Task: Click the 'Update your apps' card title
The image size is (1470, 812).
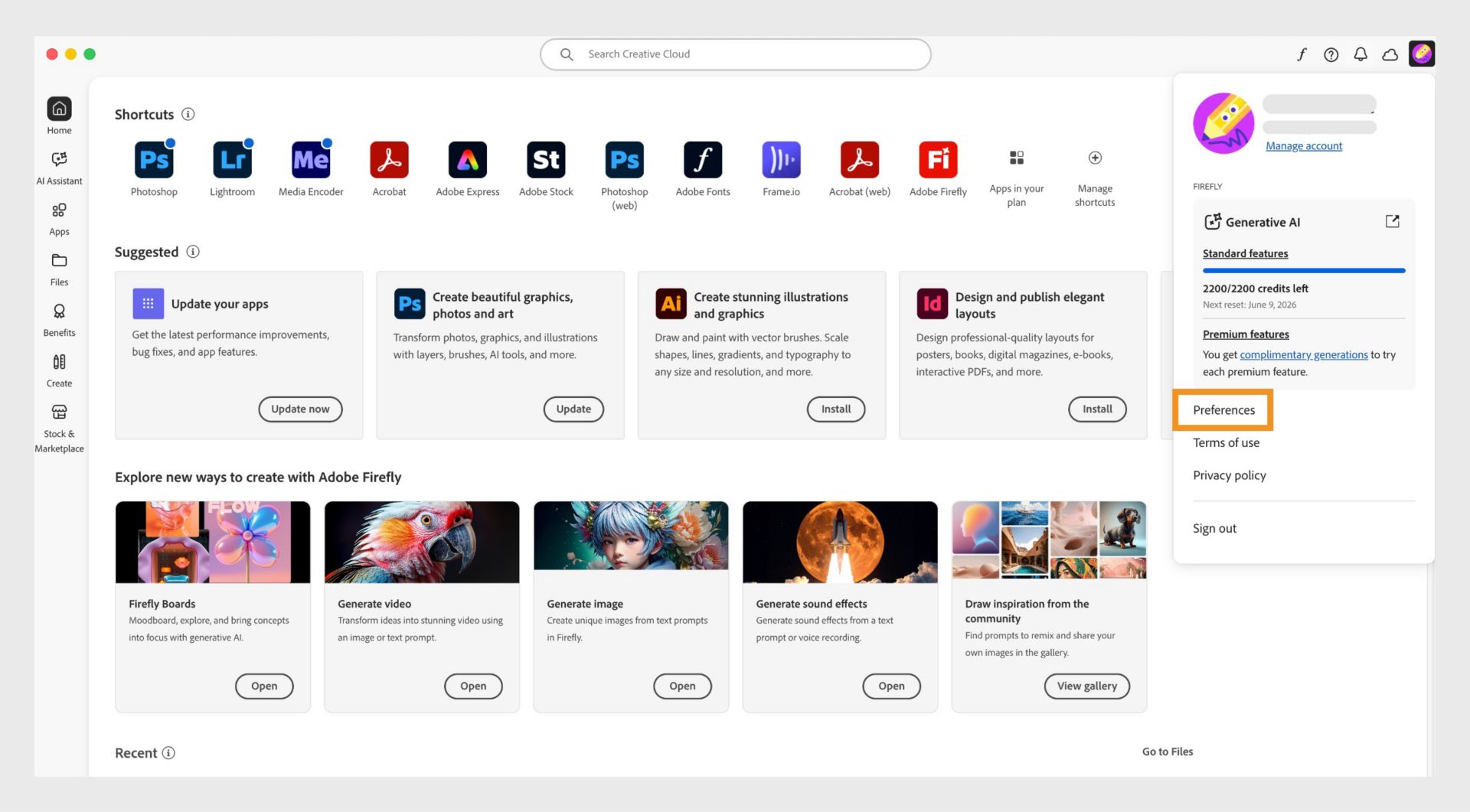Action: [220, 304]
